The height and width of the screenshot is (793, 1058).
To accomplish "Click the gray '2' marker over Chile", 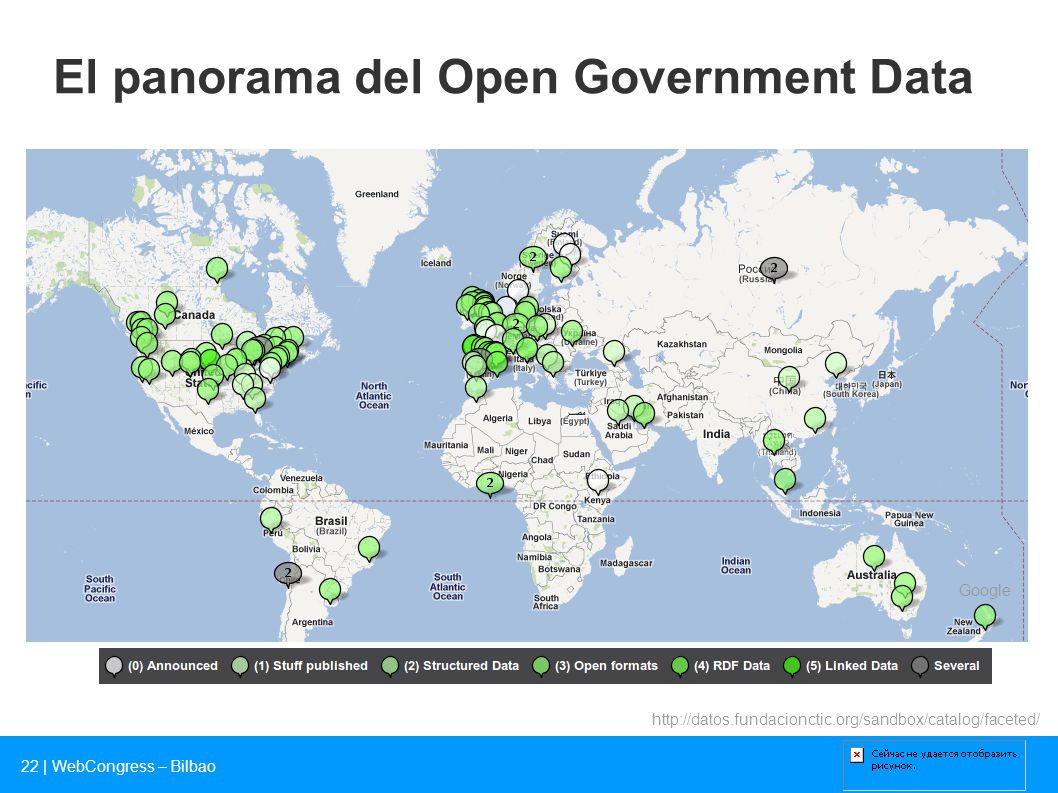I will tap(287, 574).
